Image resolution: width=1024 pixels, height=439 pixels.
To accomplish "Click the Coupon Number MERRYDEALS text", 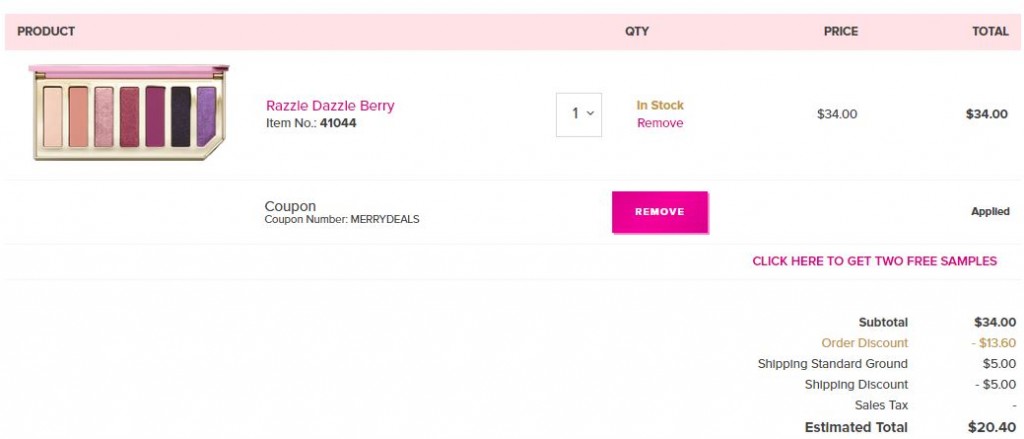I will 342,220.
